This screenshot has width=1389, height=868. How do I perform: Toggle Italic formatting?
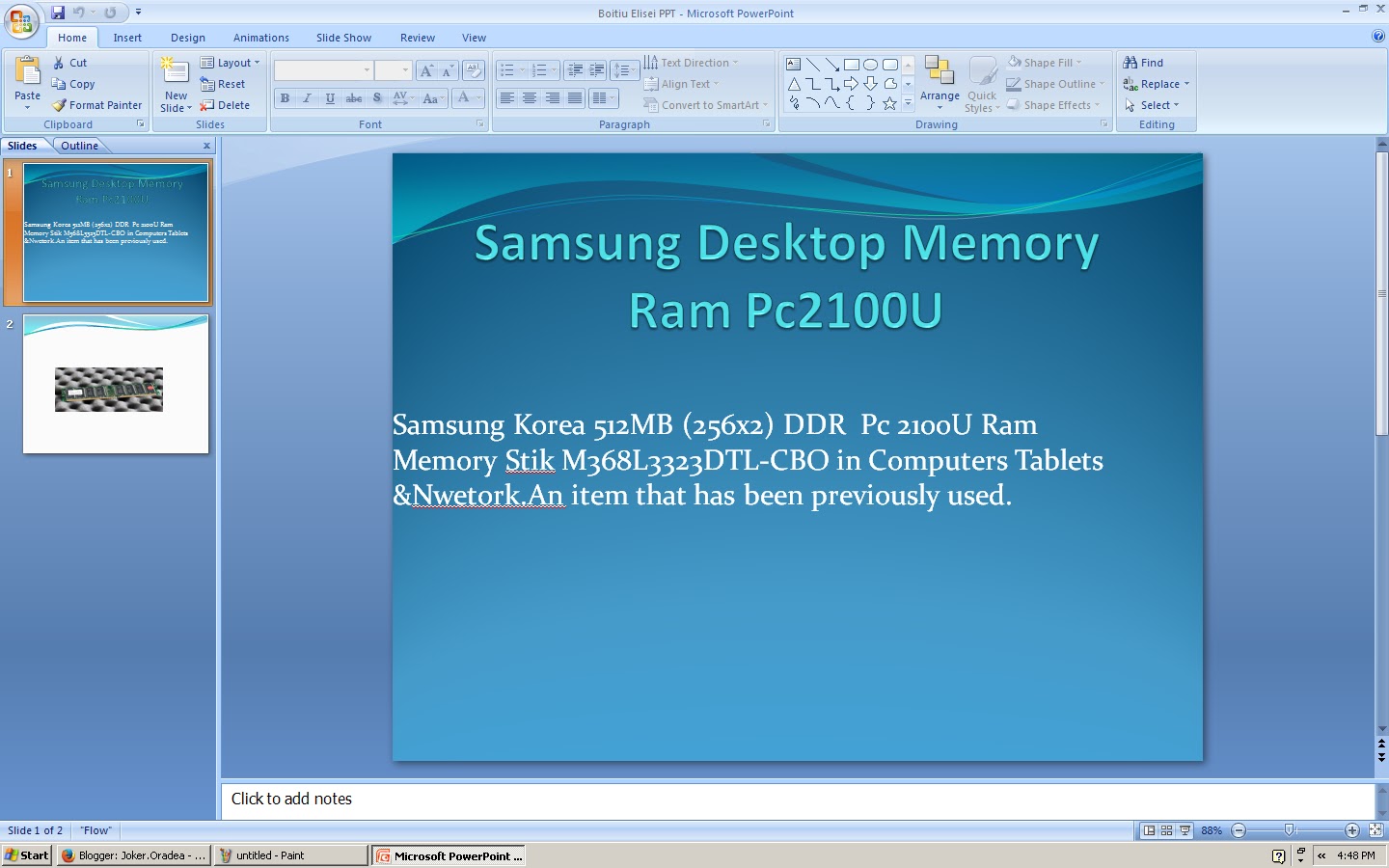(308, 98)
